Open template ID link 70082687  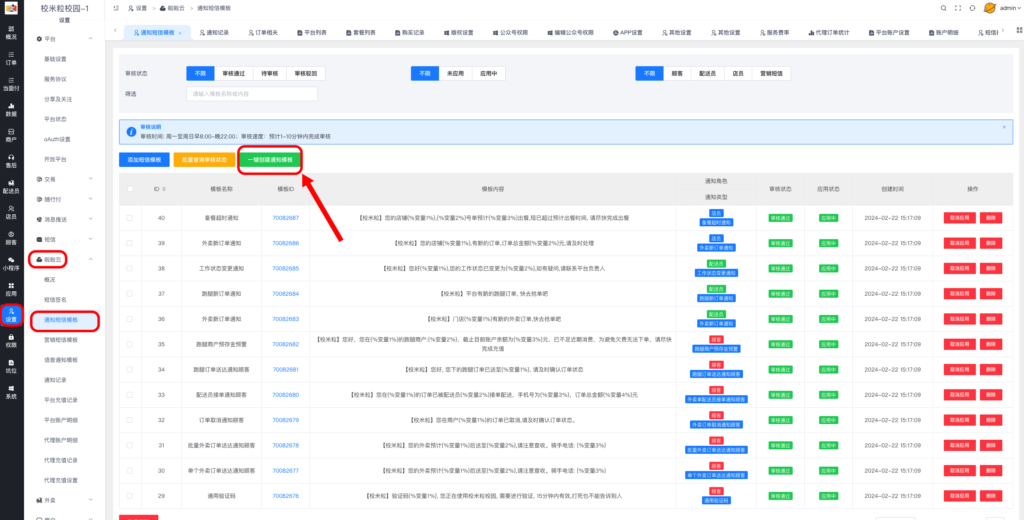(285, 218)
